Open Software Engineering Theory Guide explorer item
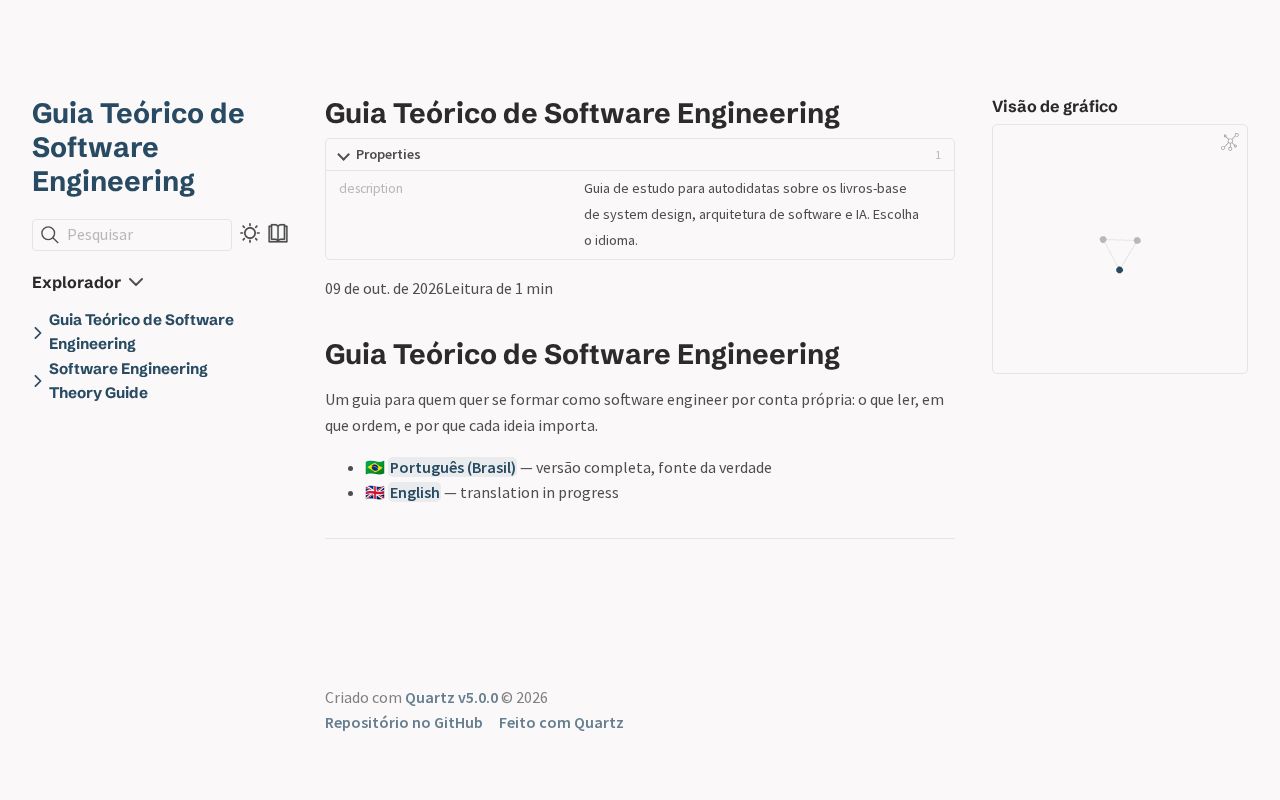 (128, 381)
